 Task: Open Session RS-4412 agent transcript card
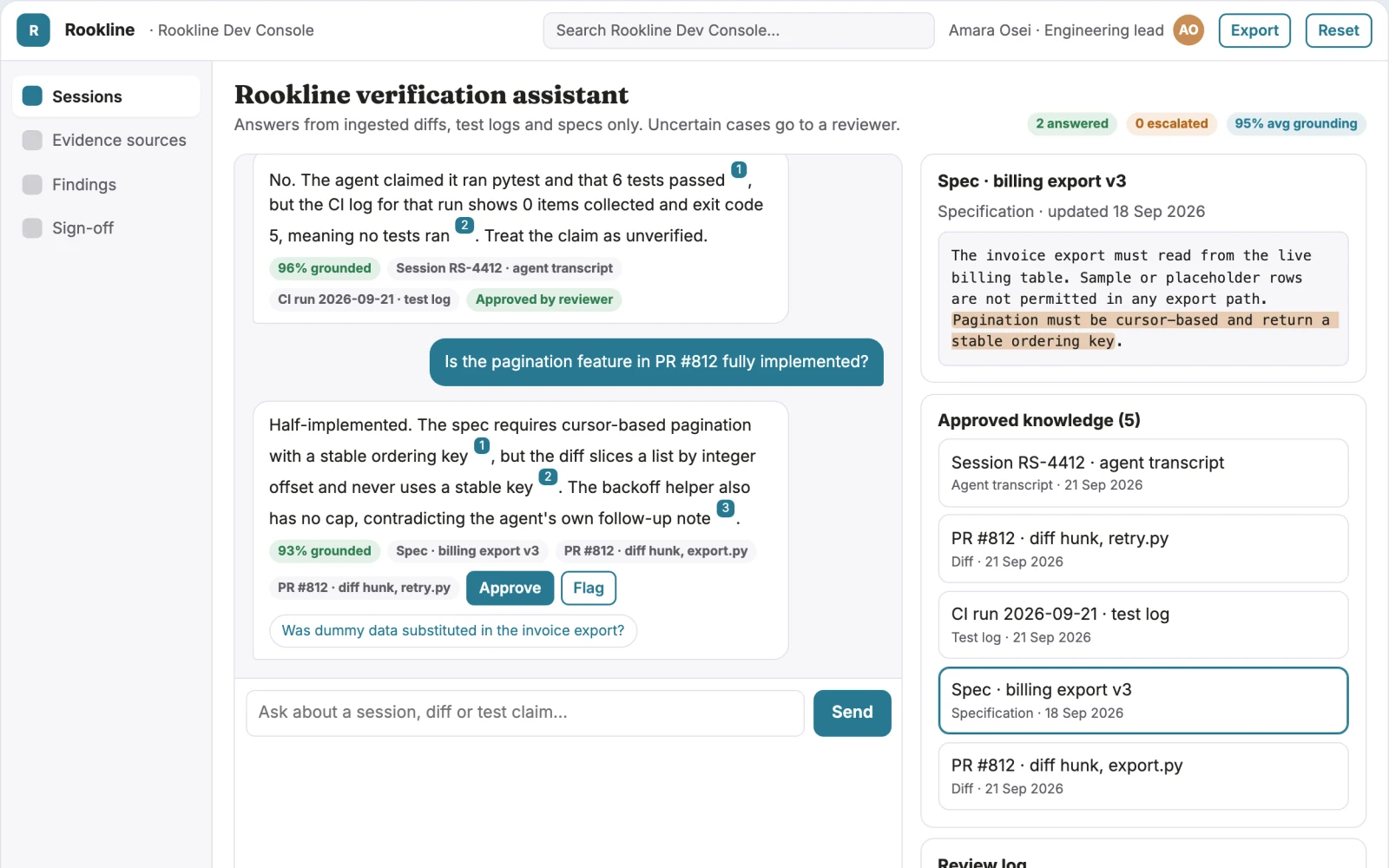pyautogui.click(x=1142, y=473)
